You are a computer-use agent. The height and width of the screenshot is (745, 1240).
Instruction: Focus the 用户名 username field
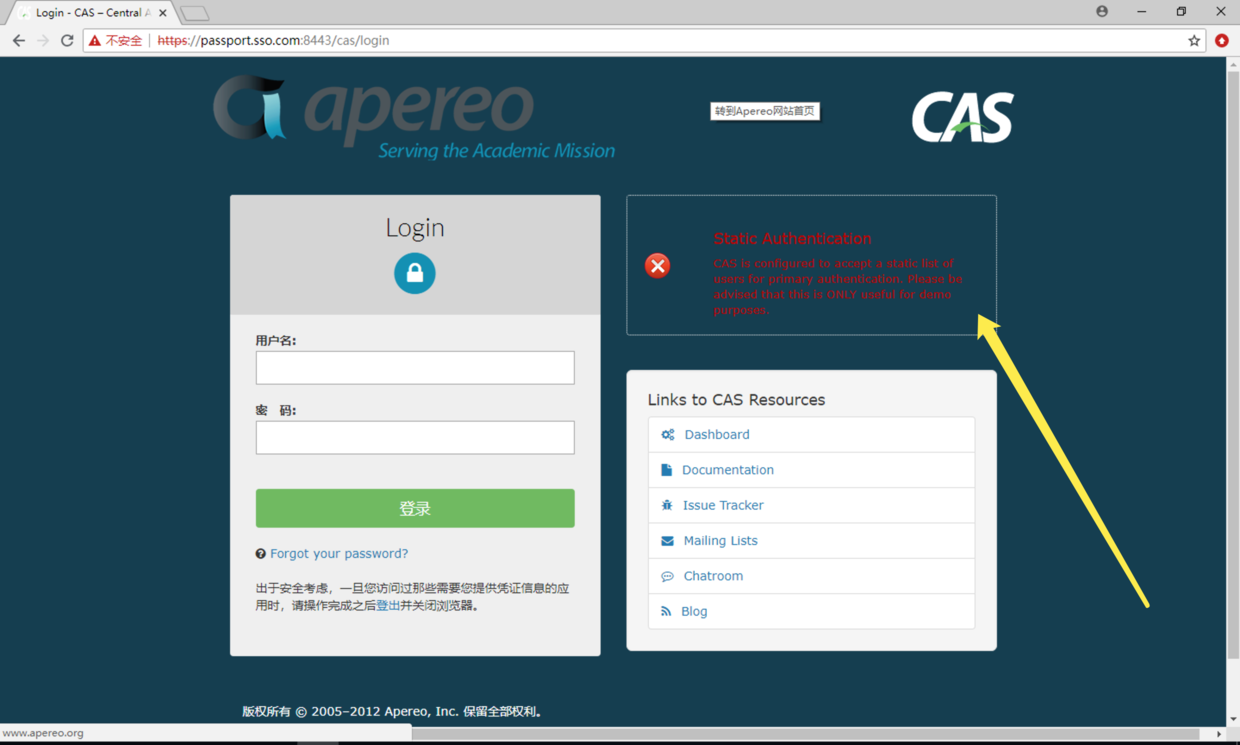[415, 367]
